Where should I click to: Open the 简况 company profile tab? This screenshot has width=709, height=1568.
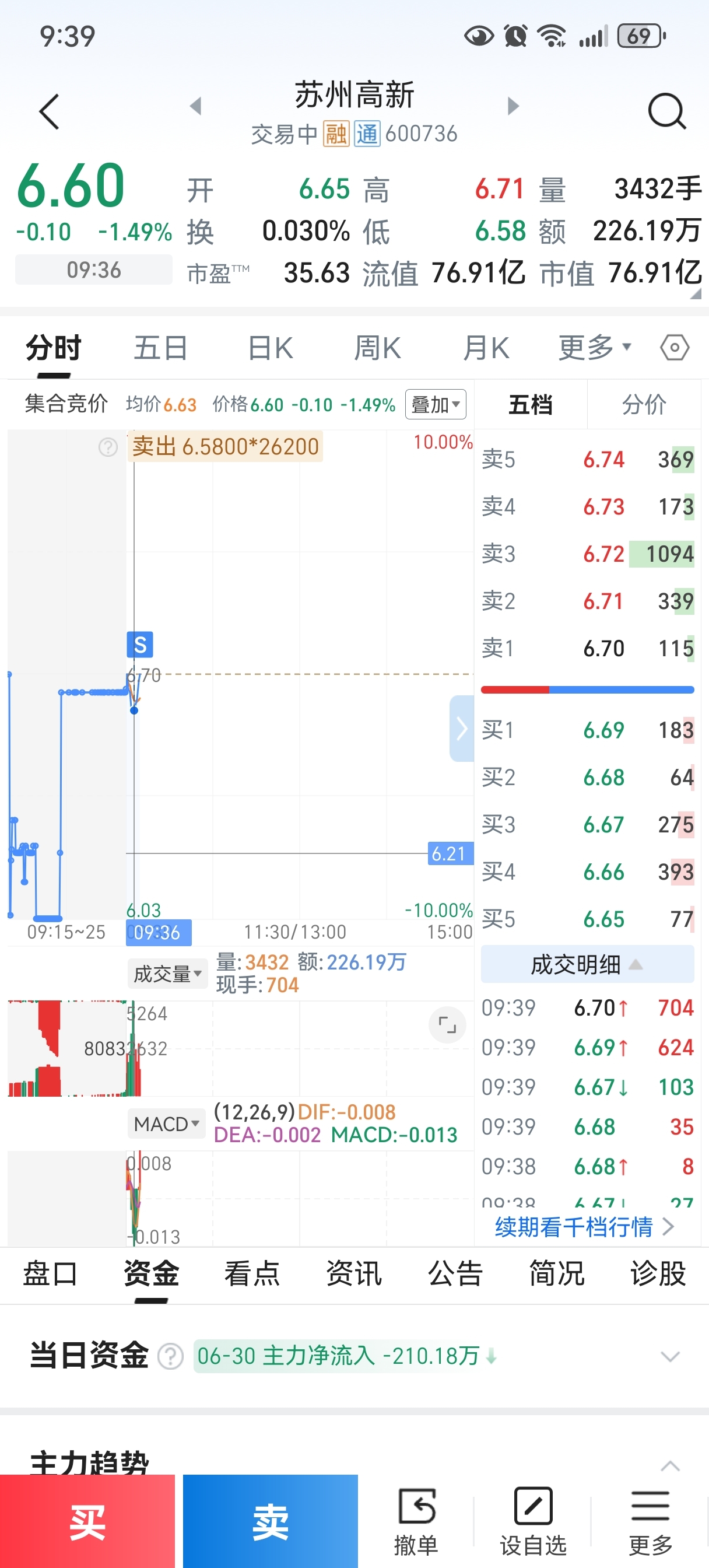pos(556,1274)
